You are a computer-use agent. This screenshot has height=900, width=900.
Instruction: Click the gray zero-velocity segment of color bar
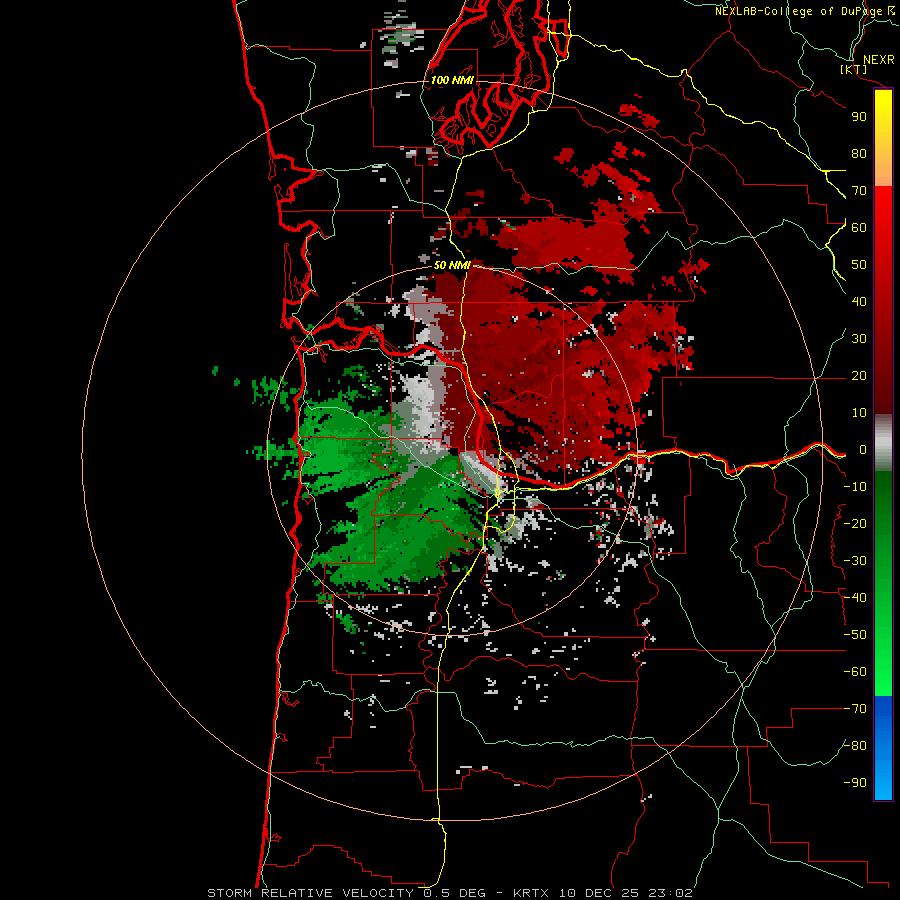pyautogui.click(x=883, y=443)
